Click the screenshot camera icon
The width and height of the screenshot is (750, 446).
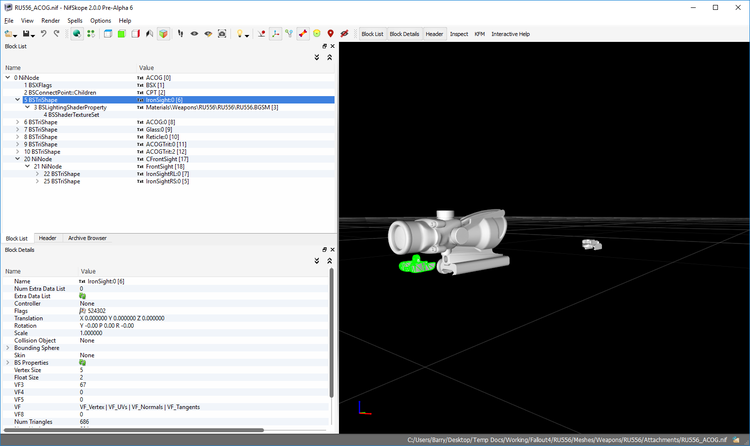(222, 34)
